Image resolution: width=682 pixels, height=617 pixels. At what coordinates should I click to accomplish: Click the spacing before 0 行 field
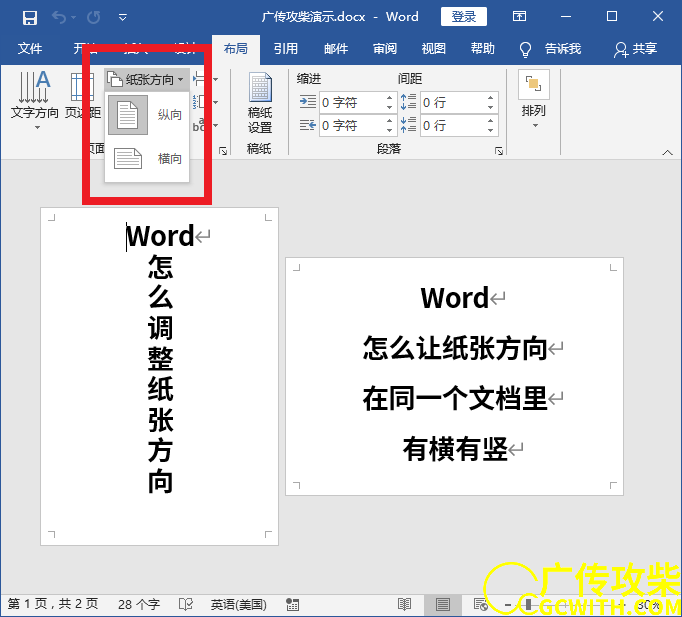click(453, 103)
